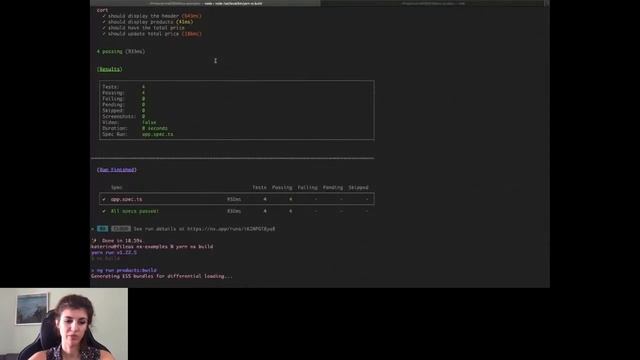Click the 'Failing:' label in the Results box
The height and width of the screenshot is (360, 640).
[x=113, y=99]
